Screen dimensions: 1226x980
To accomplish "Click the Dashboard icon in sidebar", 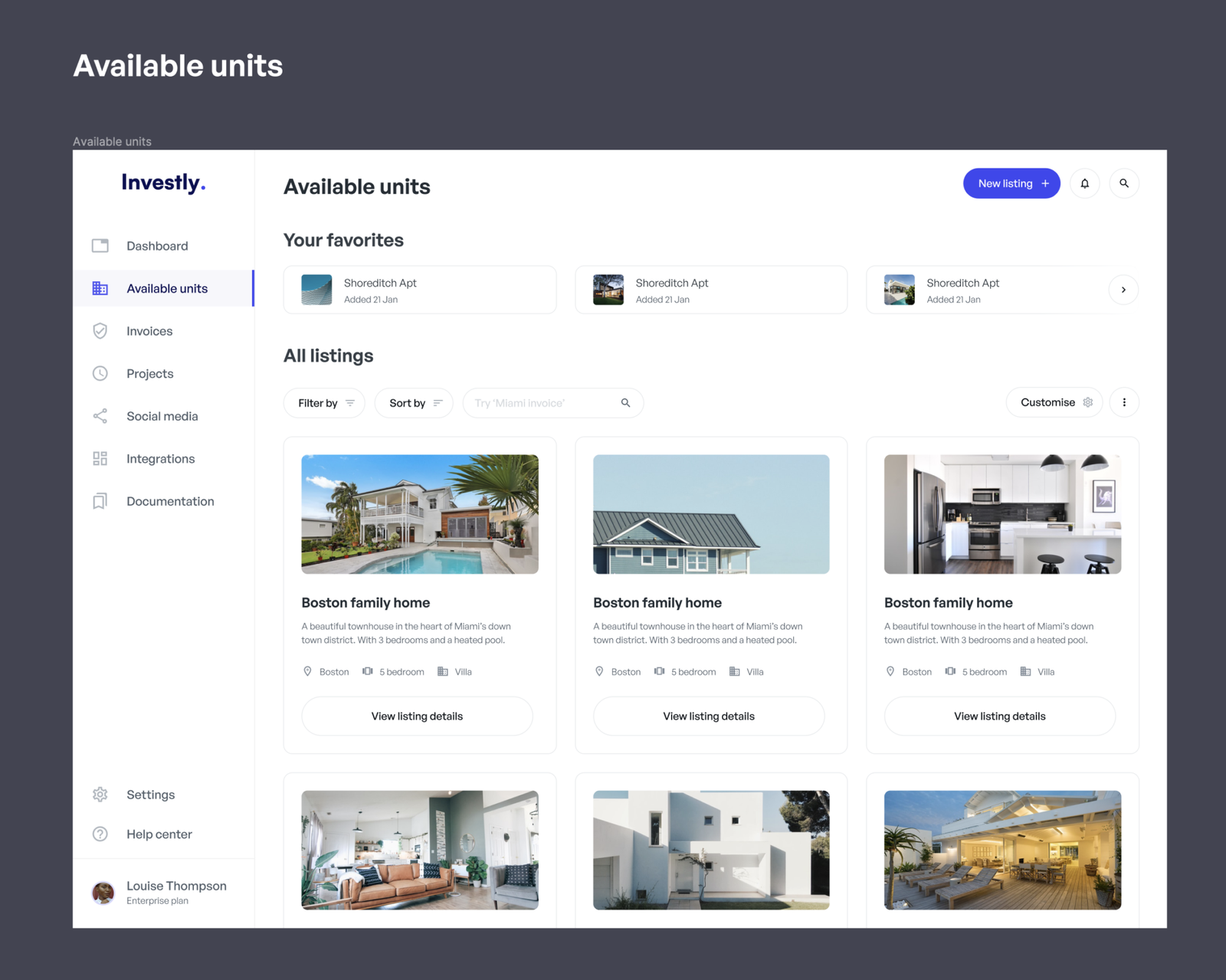I will click(100, 246).
